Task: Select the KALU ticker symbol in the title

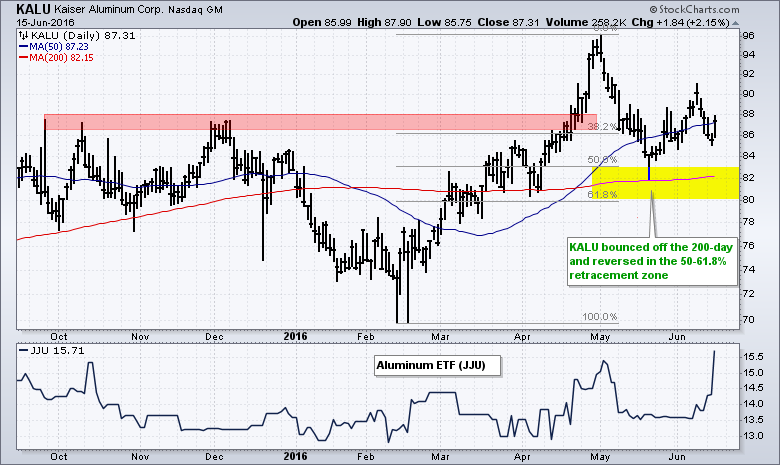Action: point(33,9)
